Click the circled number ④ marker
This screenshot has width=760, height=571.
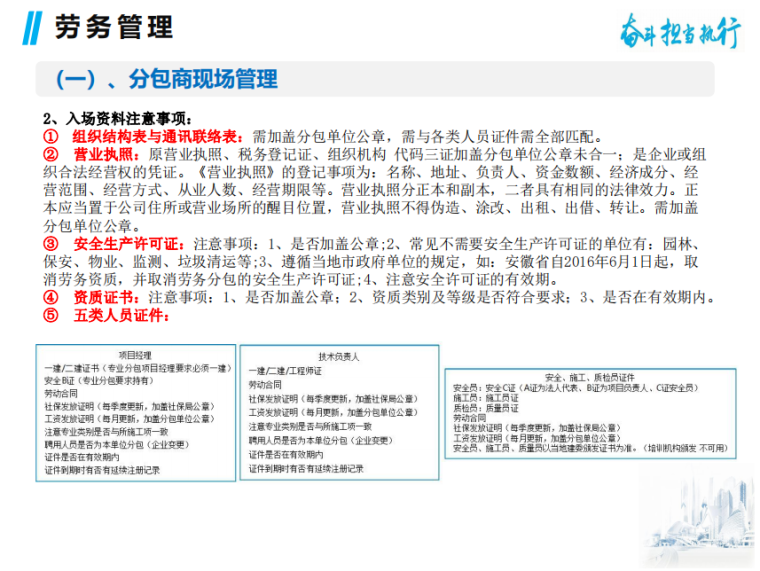point(50,297)
